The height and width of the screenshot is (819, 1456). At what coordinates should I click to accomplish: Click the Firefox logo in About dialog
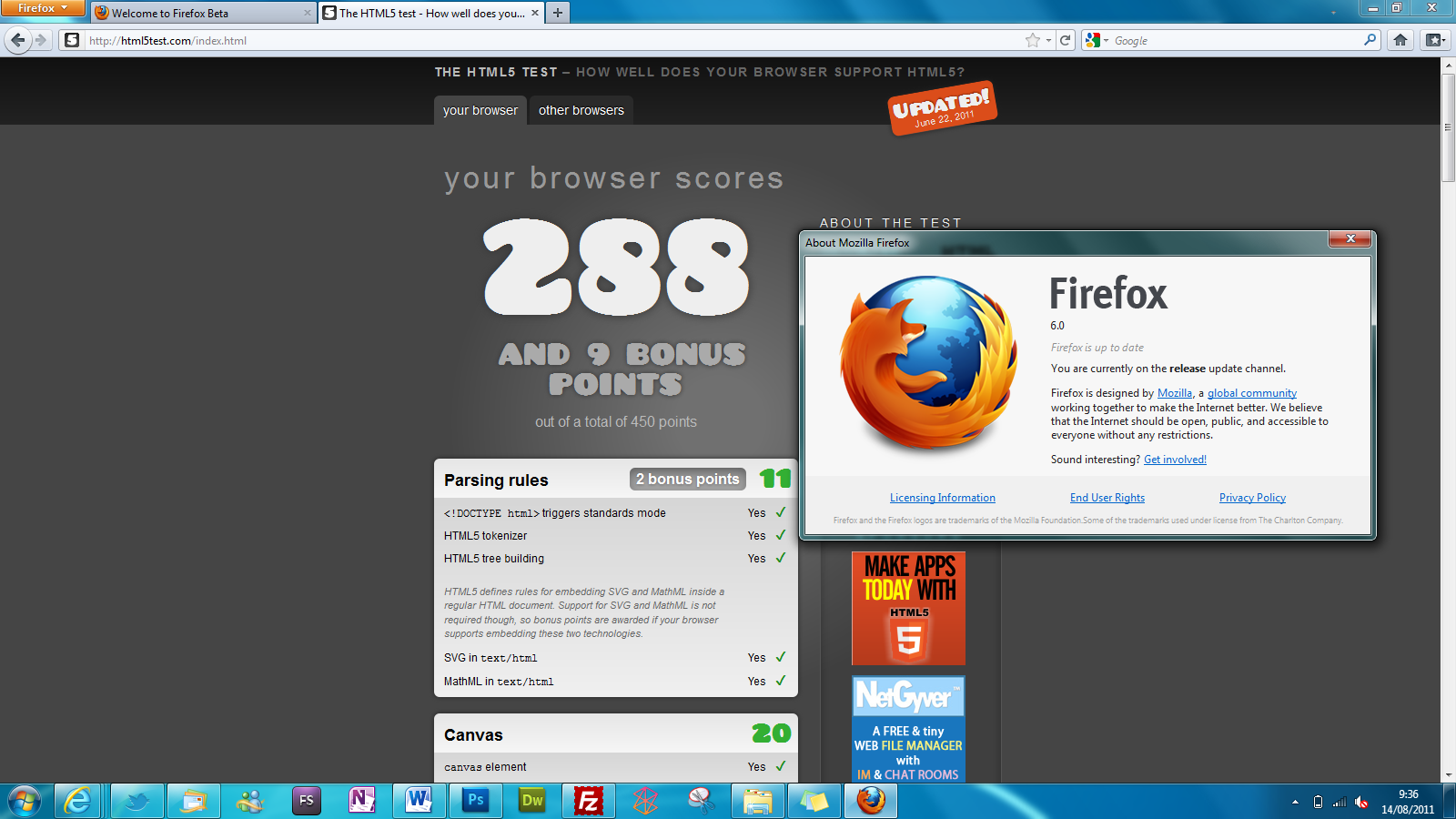[x=928, y=363]
